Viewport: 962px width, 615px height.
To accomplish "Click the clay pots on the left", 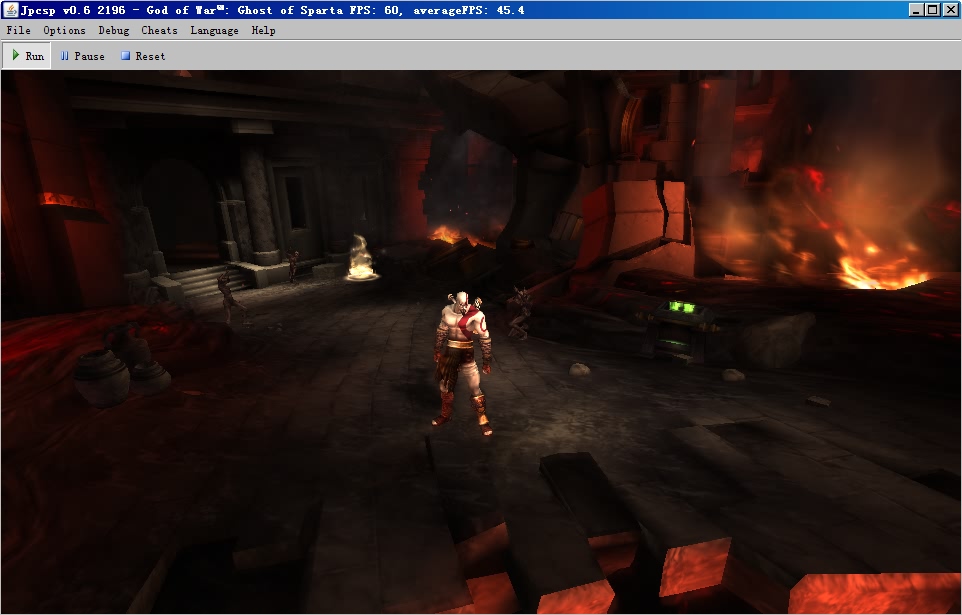I will 118,372.
